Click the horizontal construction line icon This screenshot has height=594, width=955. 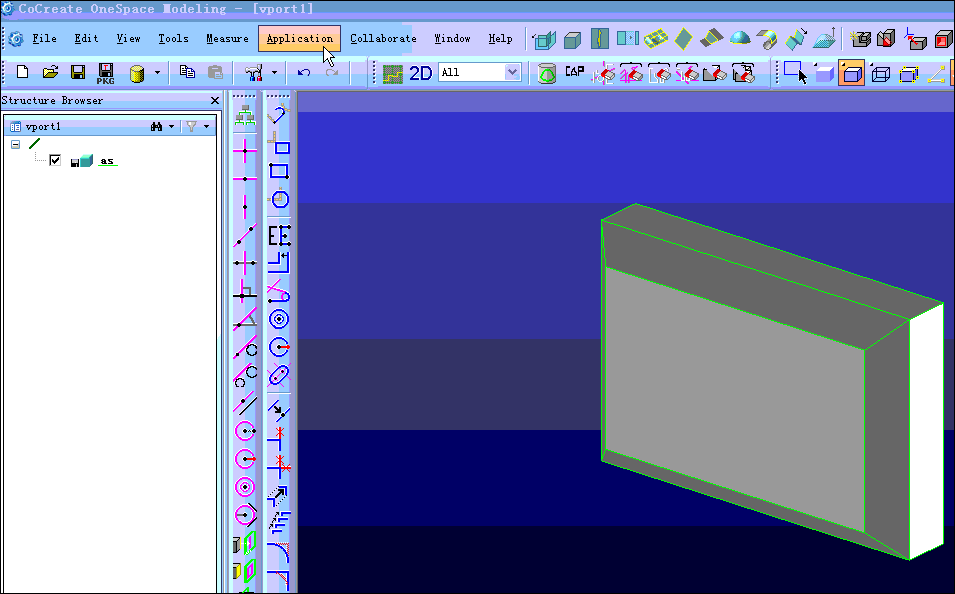(x=245, y=179)
